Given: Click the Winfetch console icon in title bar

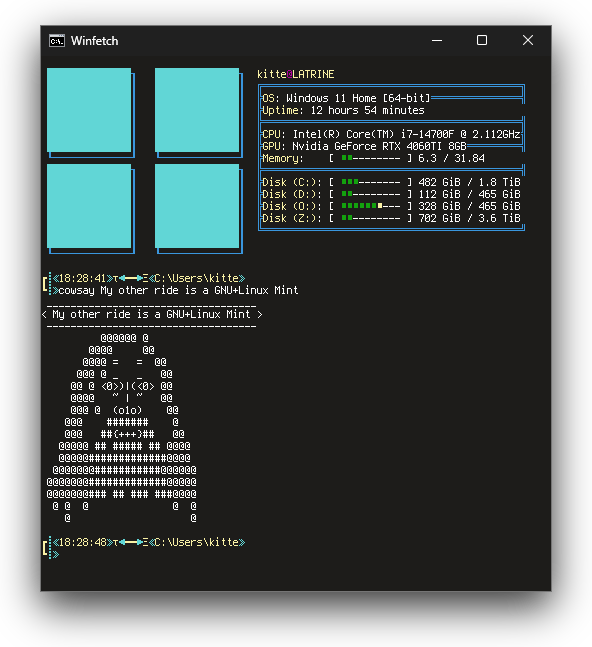Looking at the screenshot, I should pyautogui.click(x=57, y=41).
